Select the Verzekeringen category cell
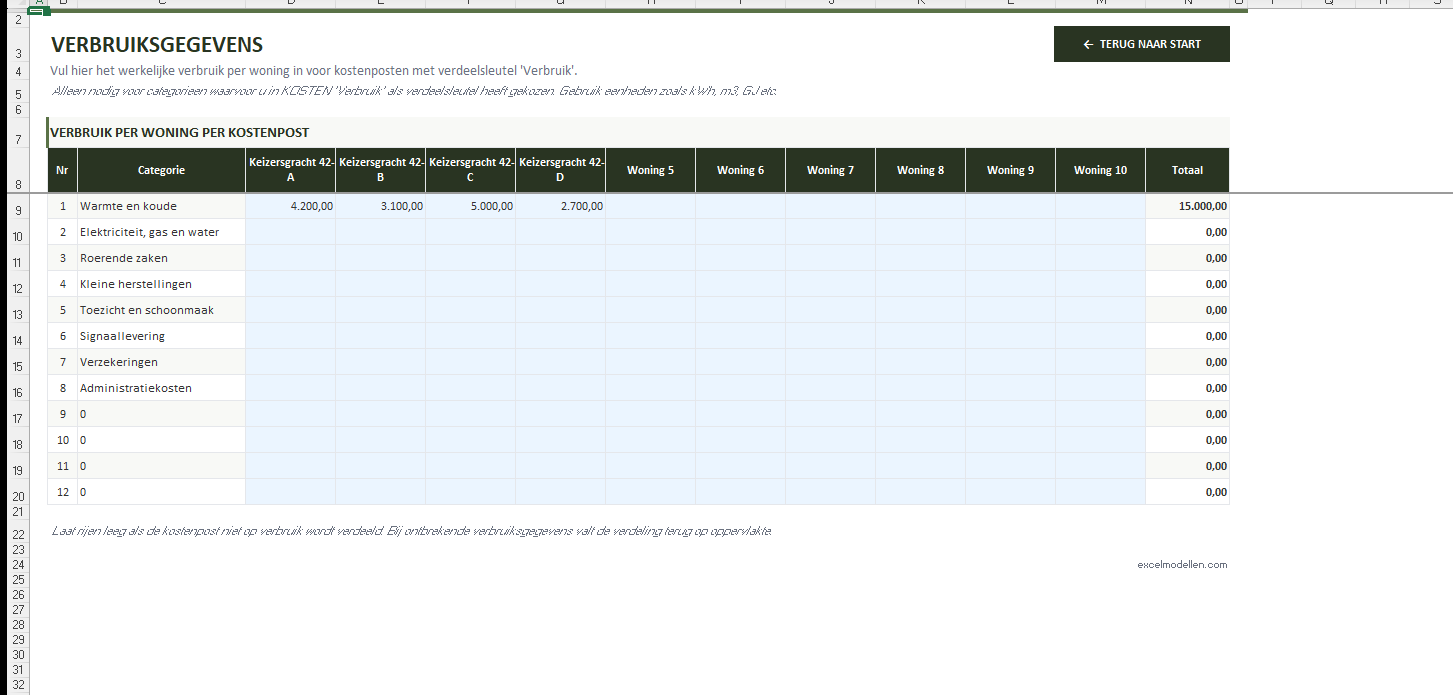Viewport: 1453px width, 695px height. [161, 362]
